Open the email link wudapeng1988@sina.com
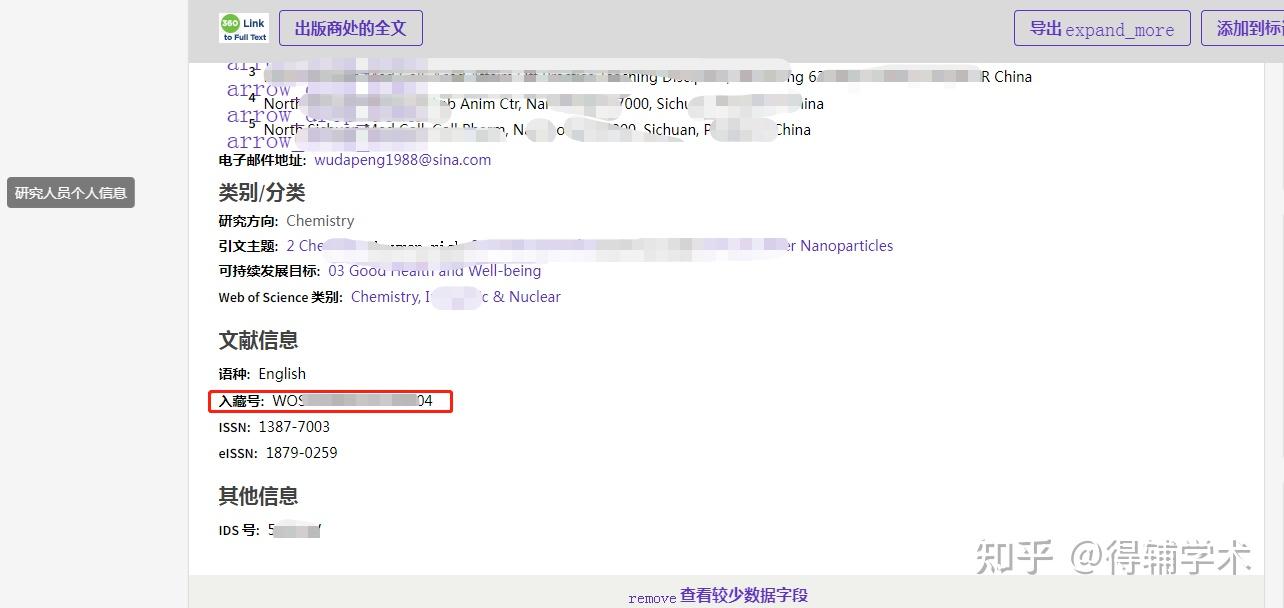This screenshot has width=1284, height=608. (x=403, y=159)
